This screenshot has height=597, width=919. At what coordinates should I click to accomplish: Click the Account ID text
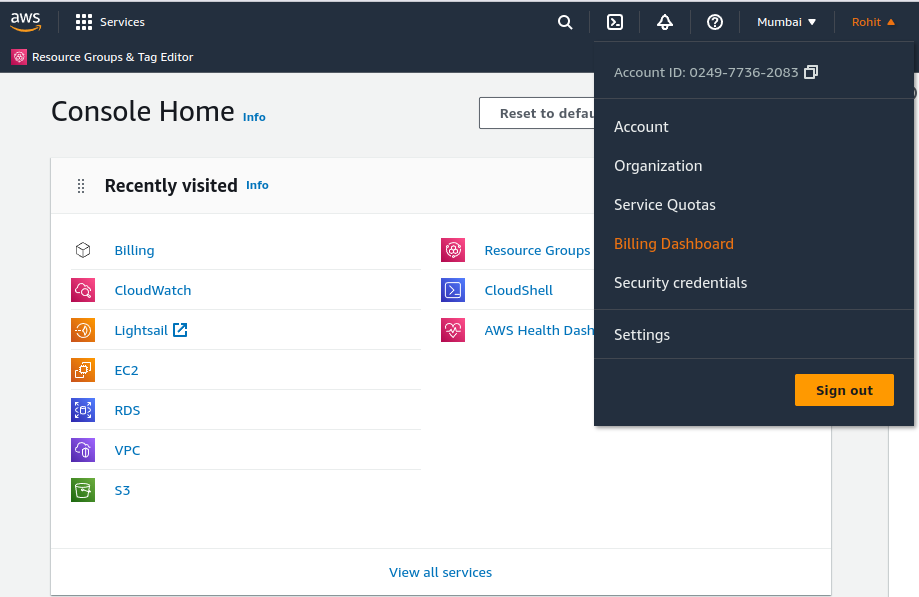[706, 72]
